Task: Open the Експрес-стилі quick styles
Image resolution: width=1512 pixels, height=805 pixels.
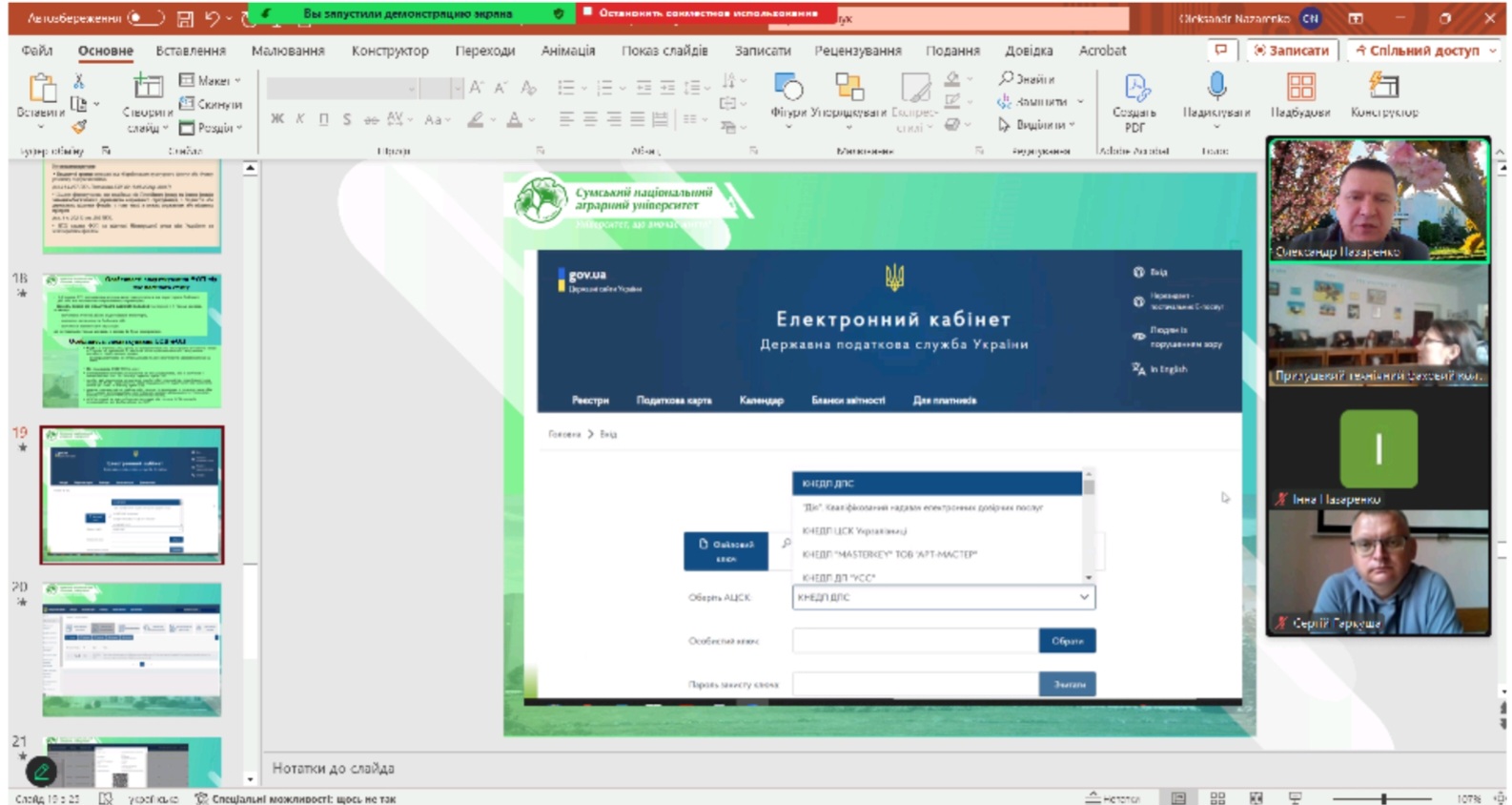Action: (x=914, y=101)
